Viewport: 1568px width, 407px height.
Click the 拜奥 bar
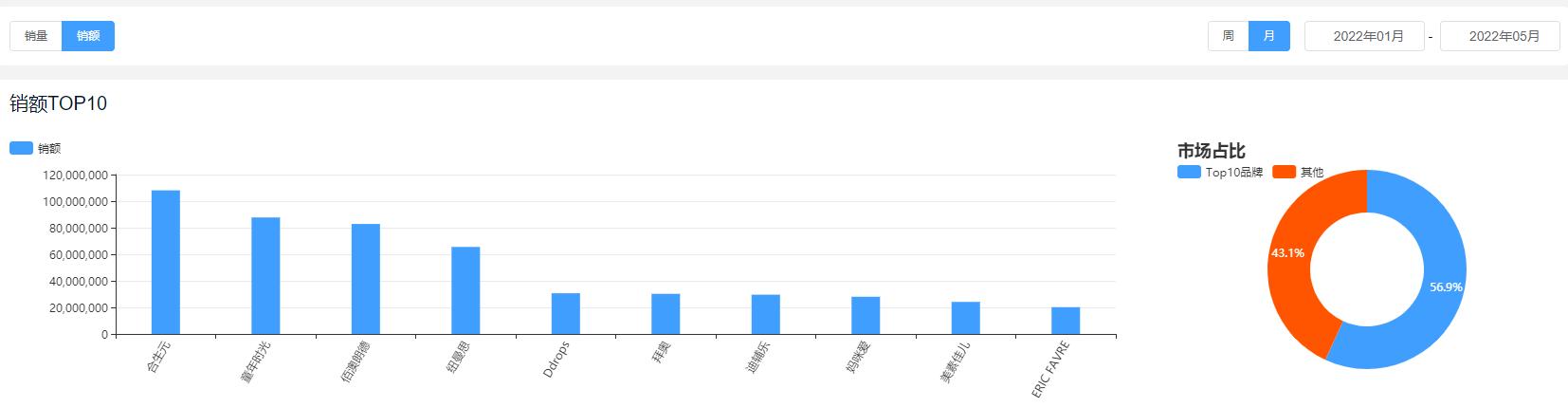pos(665,314)
